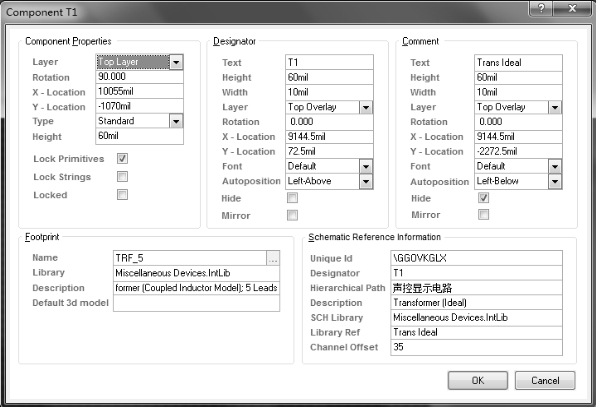This screenshot has width=596, height=407.
Task: Click the component Rotation field showing 90.000
Action: click(x=139, y=77)
